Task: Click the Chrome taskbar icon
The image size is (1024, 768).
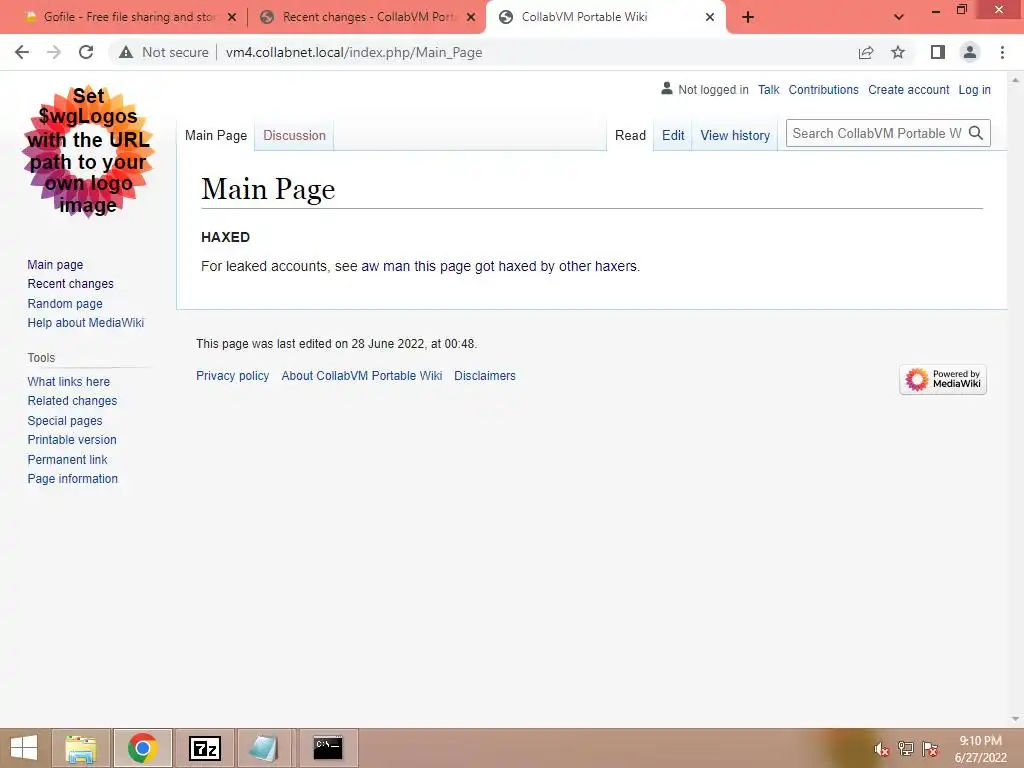Action: click(x=142, y=748)
